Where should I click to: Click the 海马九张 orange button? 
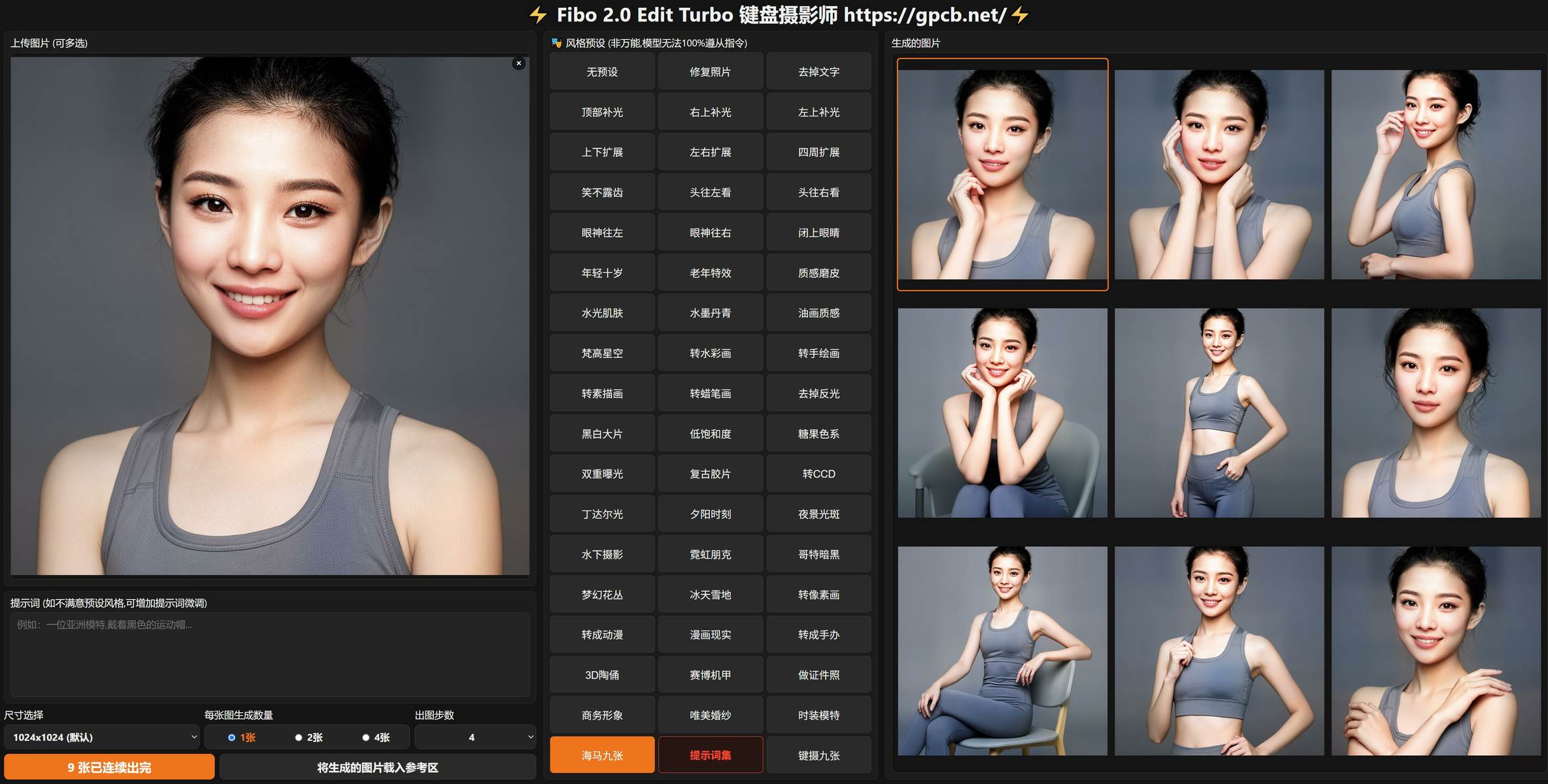coord(602,755)
